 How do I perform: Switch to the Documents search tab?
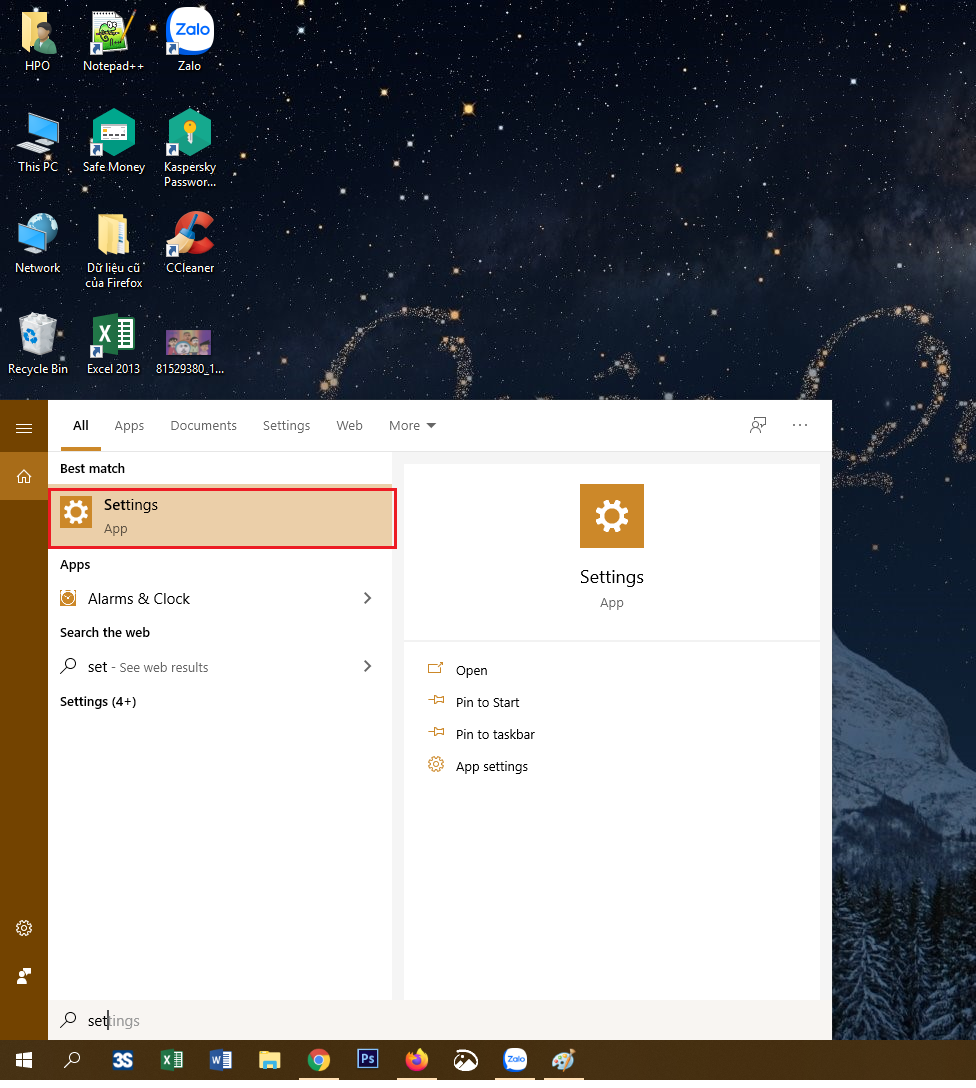203,425
